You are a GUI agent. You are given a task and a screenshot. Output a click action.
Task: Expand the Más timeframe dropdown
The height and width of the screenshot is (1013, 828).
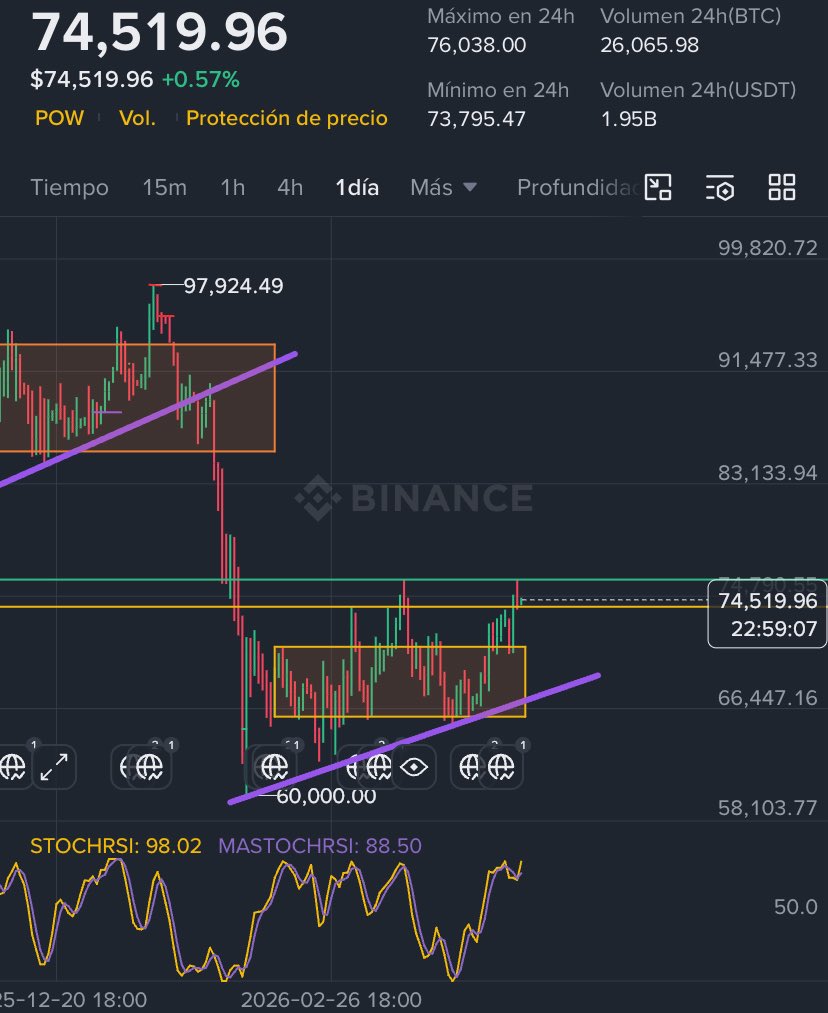[x=443, y=187]
